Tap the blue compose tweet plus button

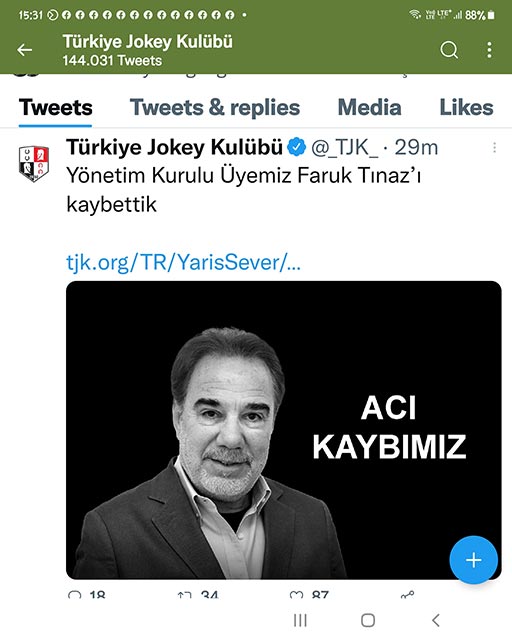pyautogui.click(x=474, y=560)
